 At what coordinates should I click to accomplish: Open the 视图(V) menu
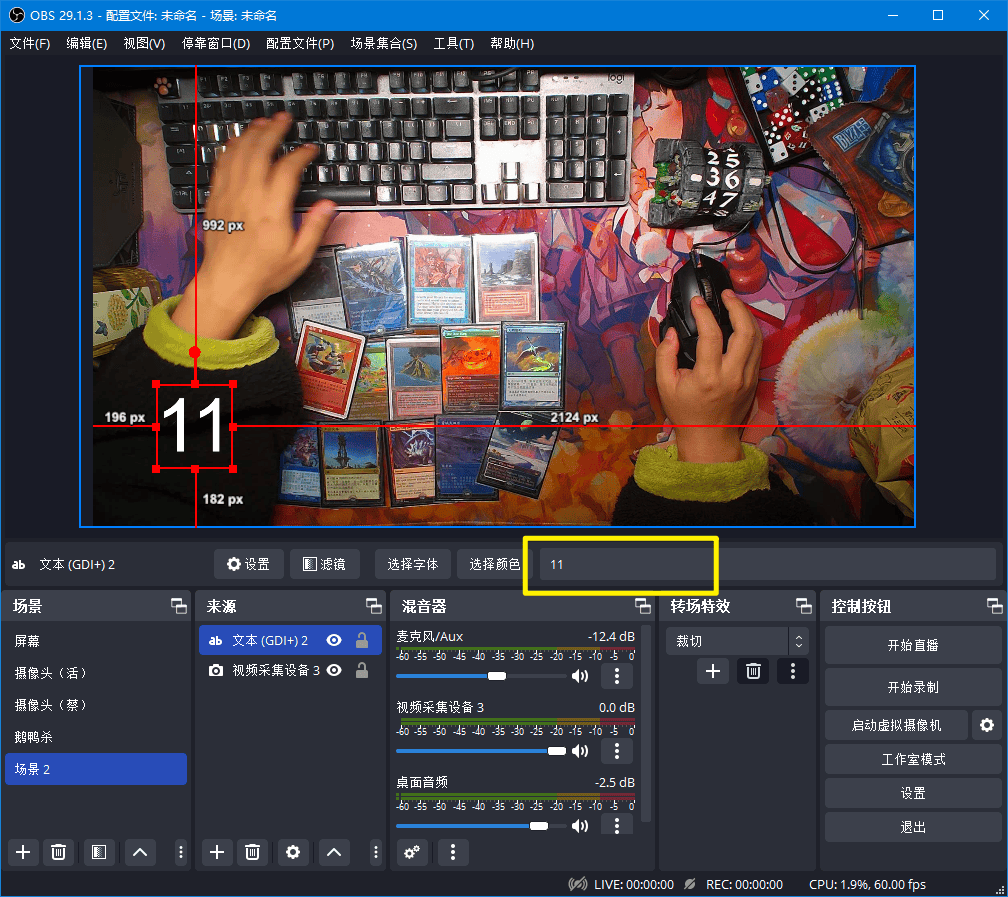click(x=144, y=44)
